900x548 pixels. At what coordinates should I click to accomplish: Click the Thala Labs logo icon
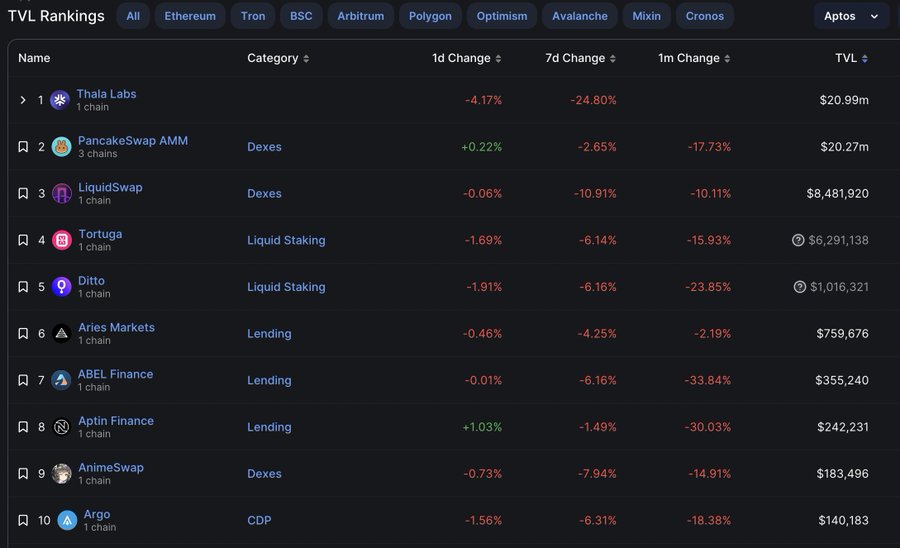(60, 100)
